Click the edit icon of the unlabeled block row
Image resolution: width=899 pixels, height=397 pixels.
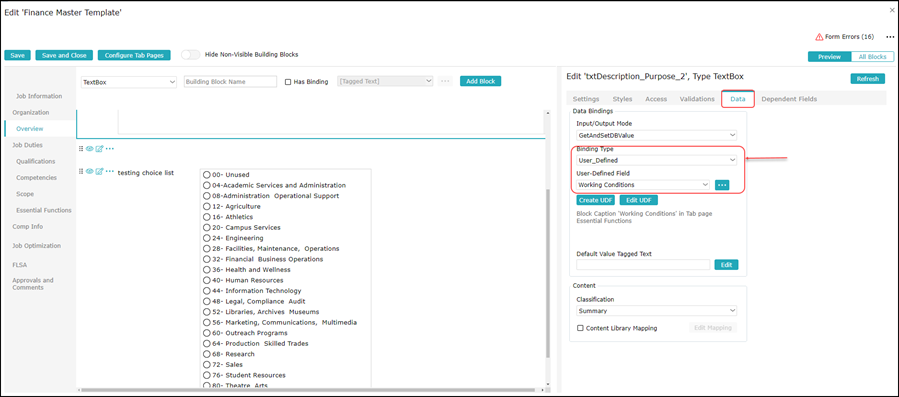pyautogui.click(x=99, y=149)
